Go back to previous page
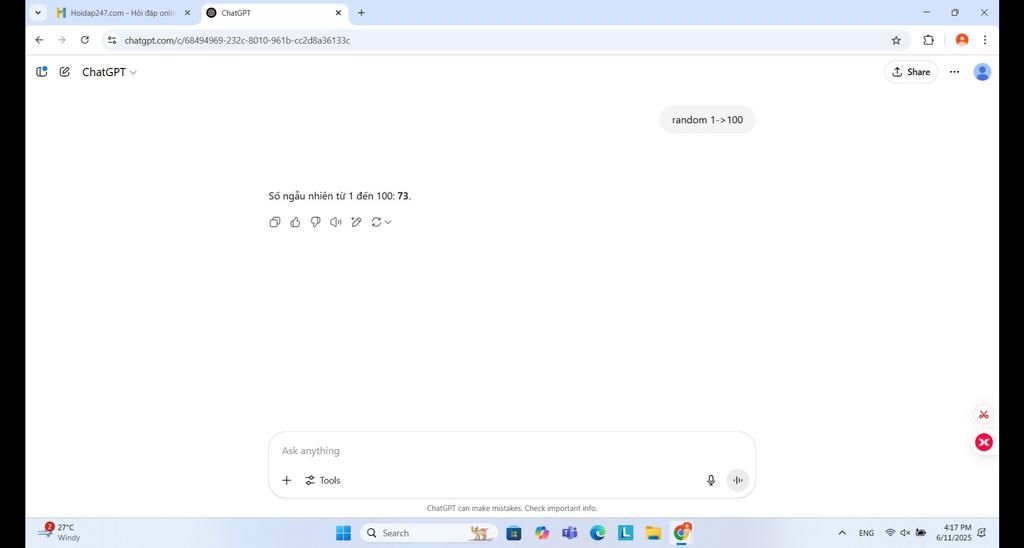 [39, 40]
